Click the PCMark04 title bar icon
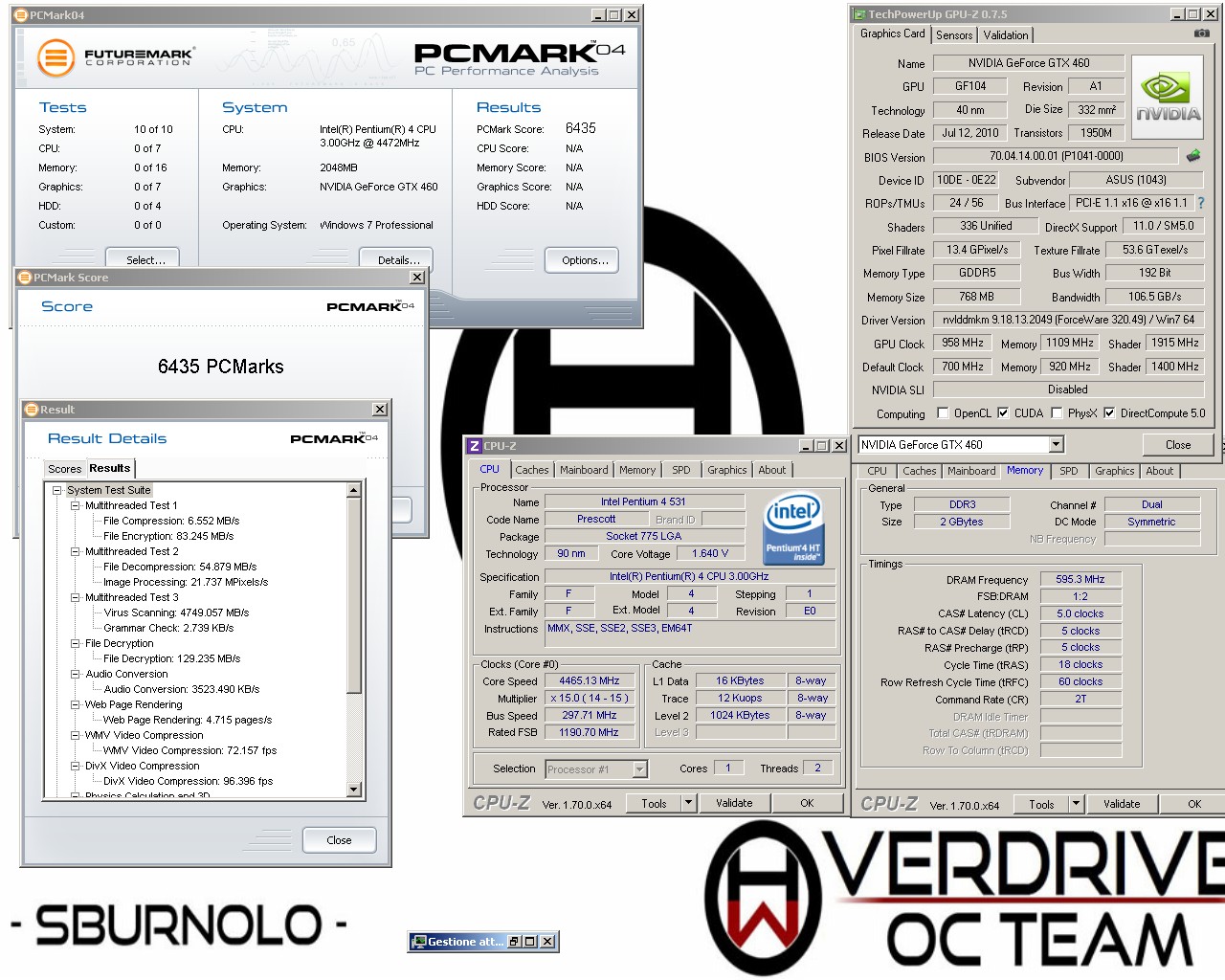The image size is (1225, 980). tap(22, 15)
